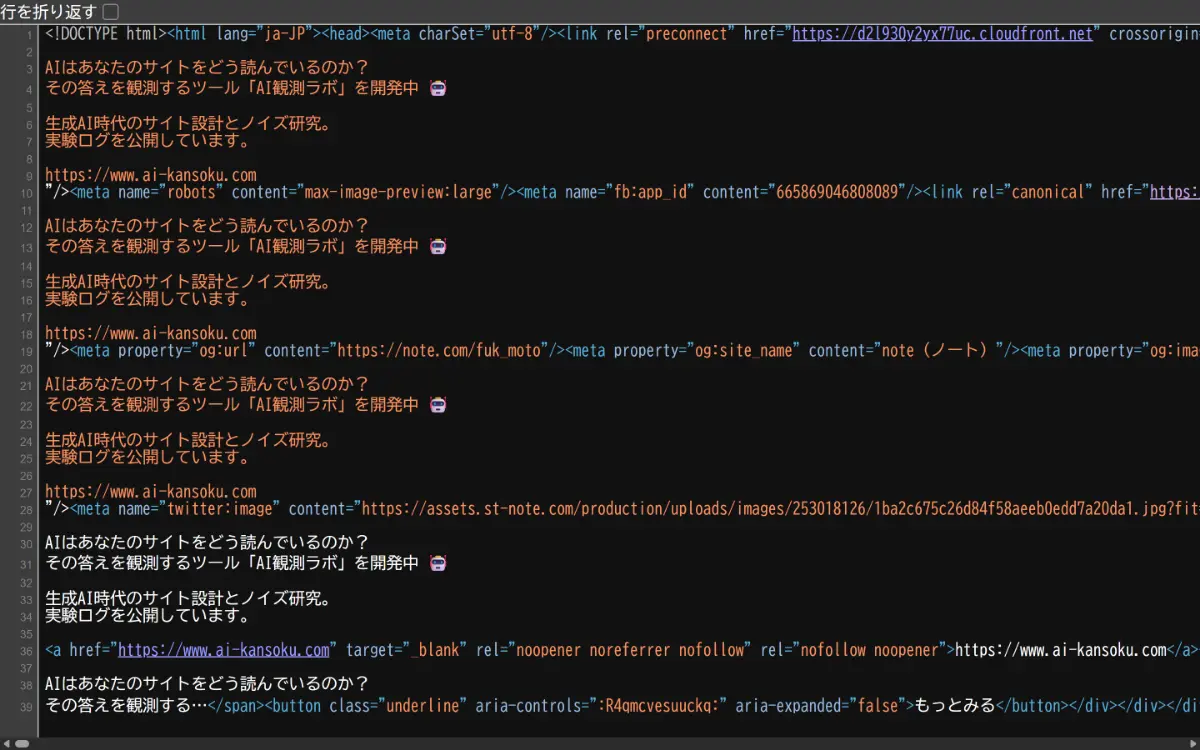Open the d2l930y2yx77uc.cloudfront.net preconnect link

[941, 33]
